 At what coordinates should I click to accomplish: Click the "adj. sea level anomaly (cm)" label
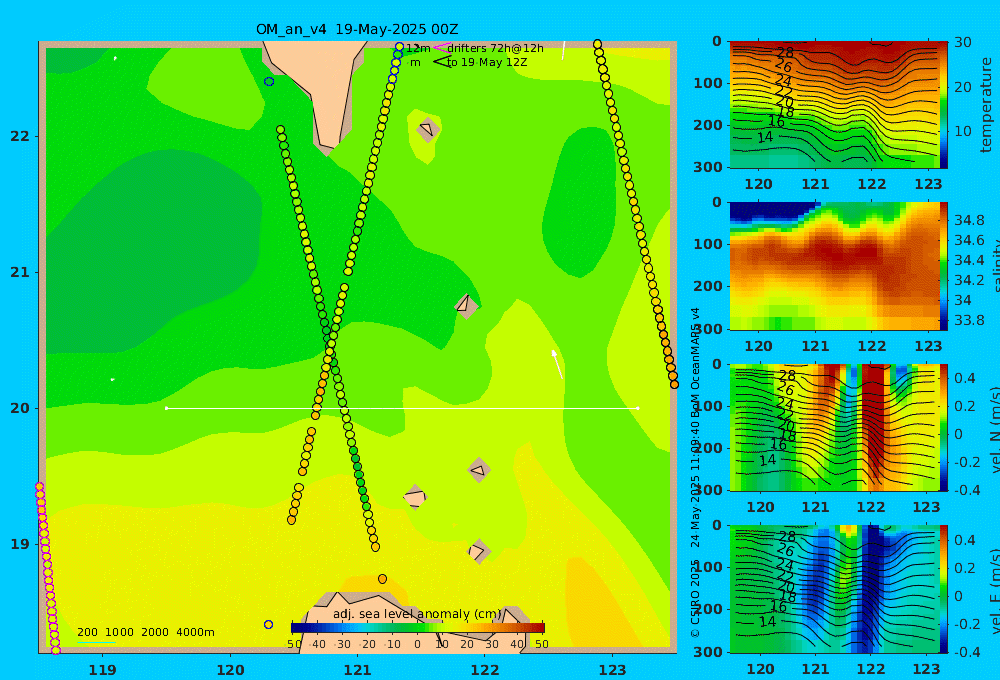417,614
